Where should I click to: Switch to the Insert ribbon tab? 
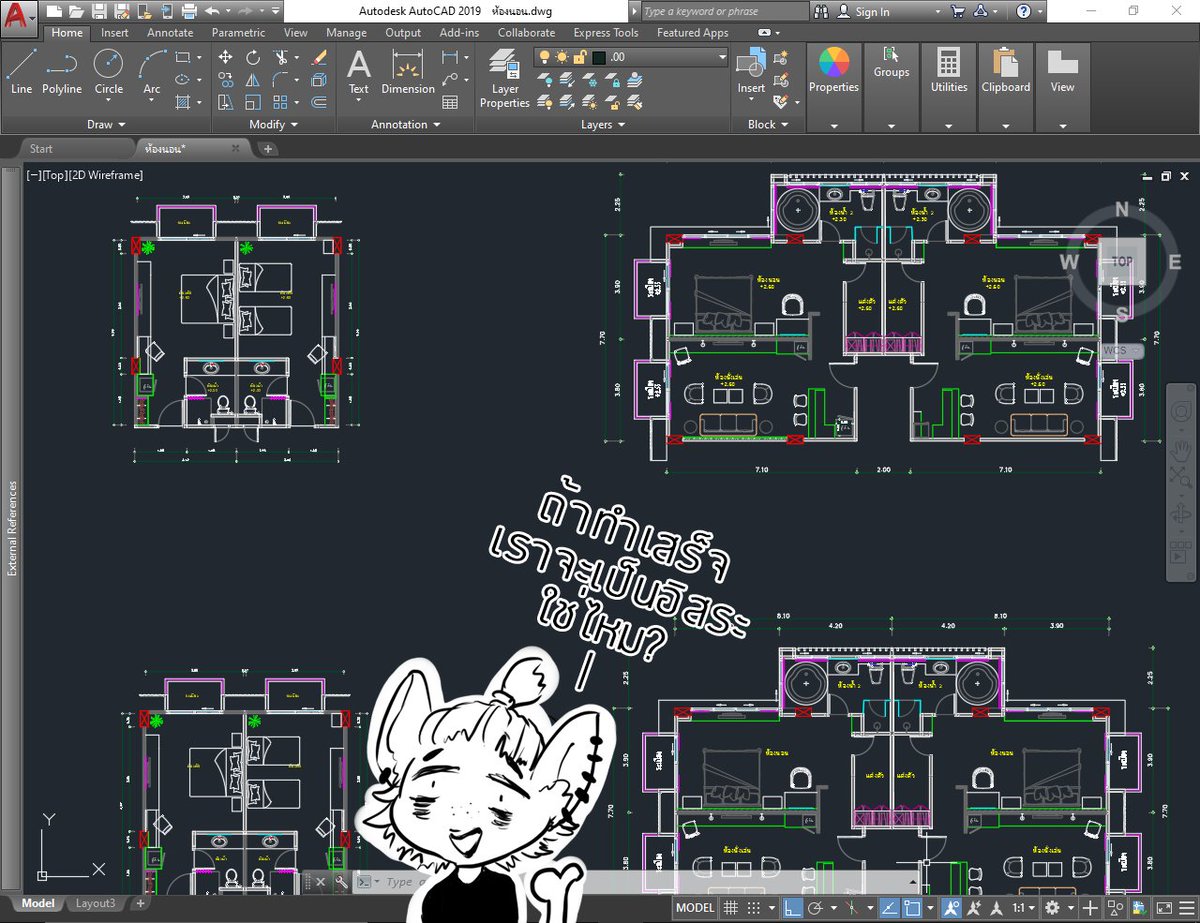click(x=115, y=33)
